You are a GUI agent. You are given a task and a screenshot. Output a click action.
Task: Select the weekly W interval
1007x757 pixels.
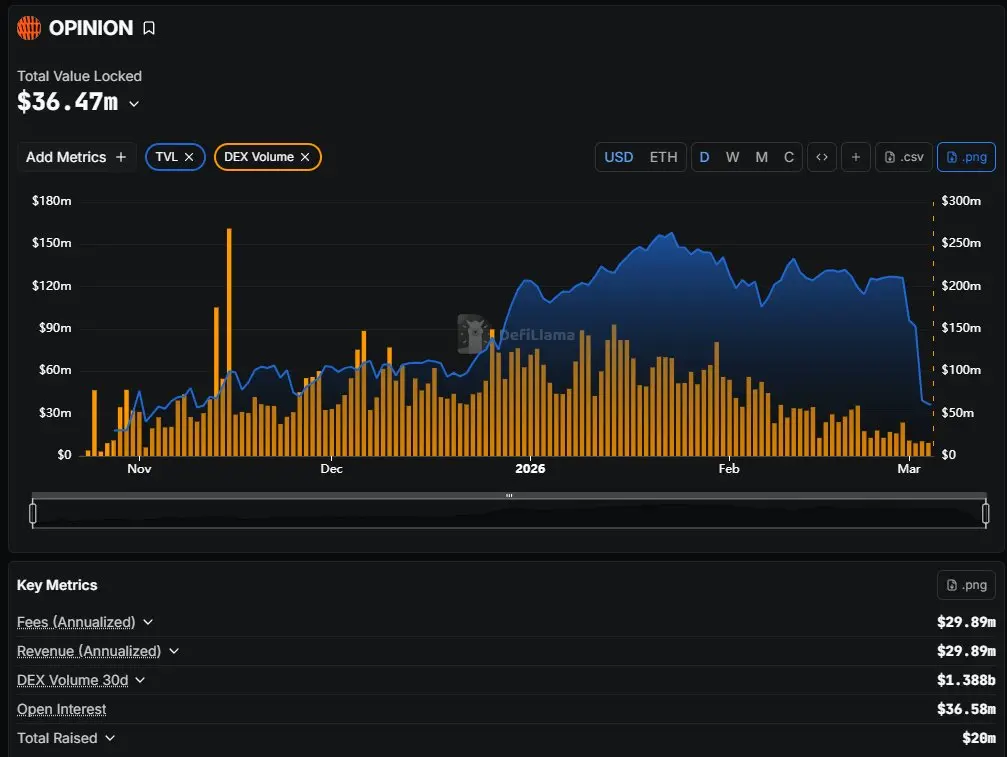click(732, 157)
